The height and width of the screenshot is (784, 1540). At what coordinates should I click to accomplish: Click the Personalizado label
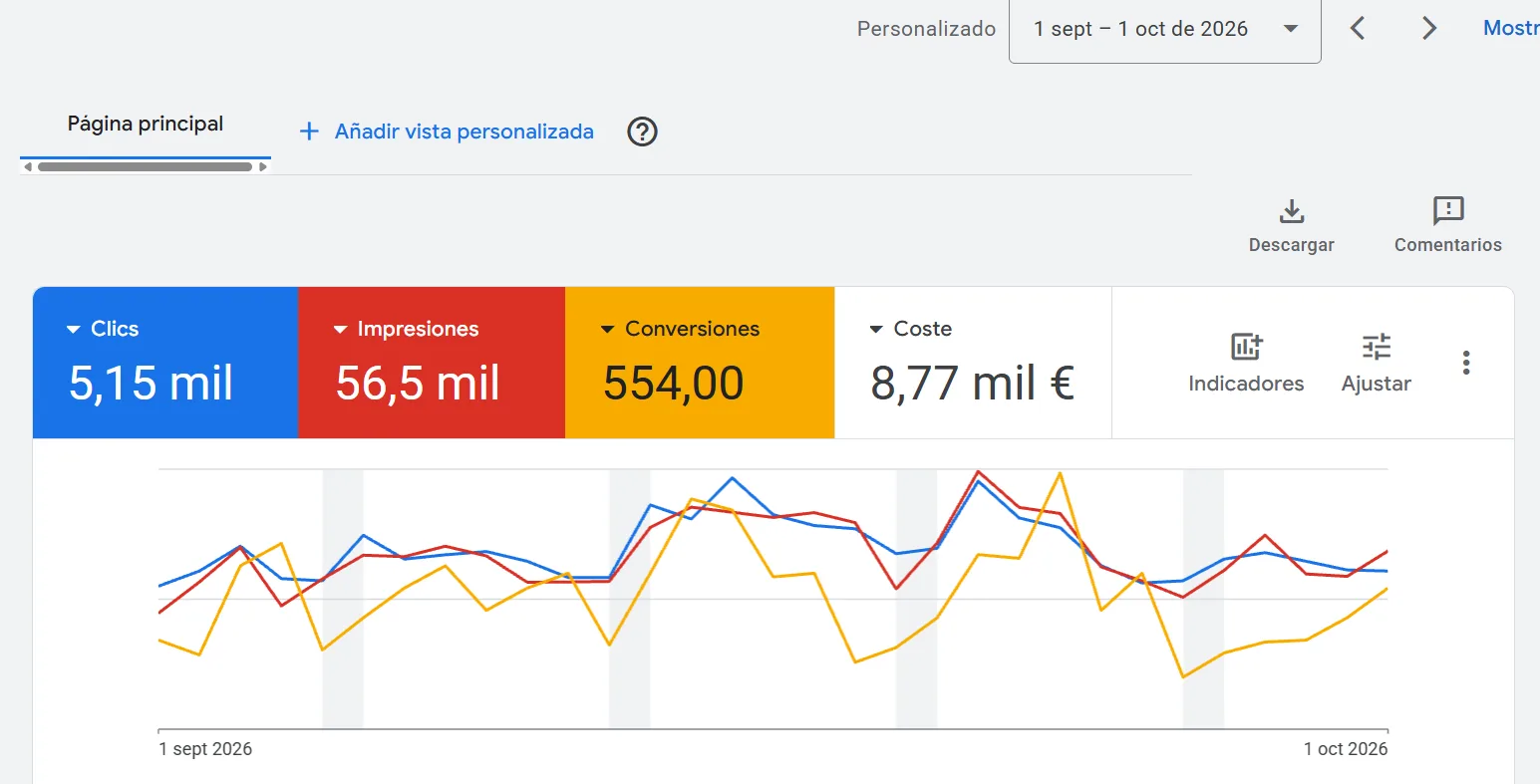[926, 29]
